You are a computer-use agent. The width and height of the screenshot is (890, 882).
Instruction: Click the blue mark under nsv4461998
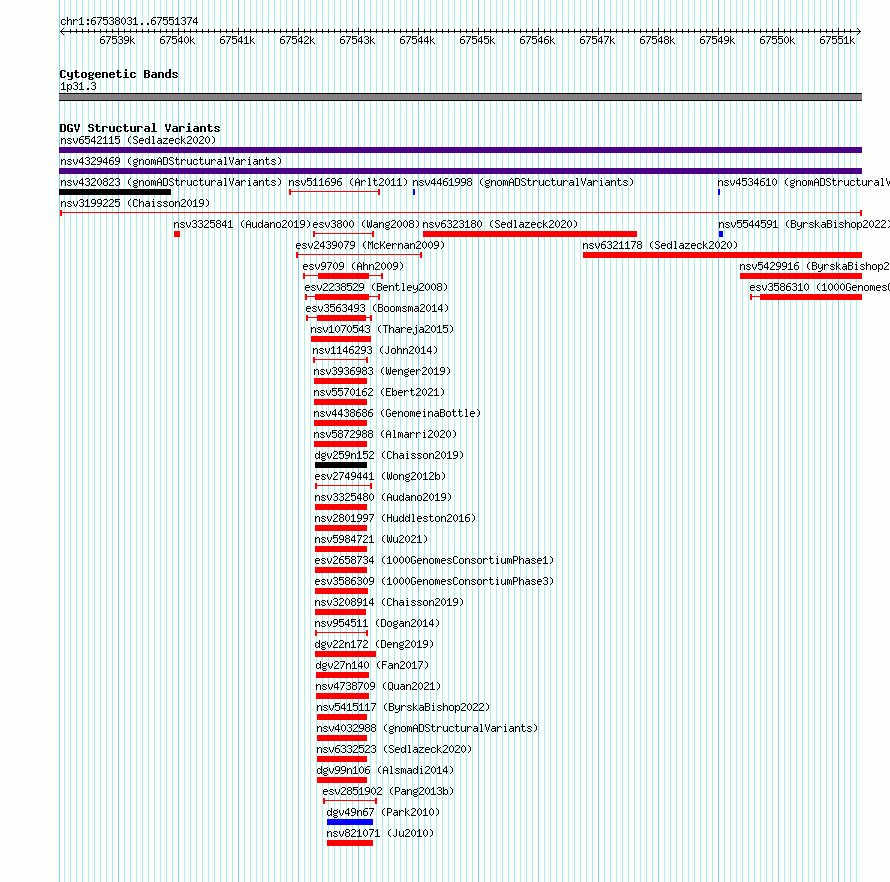[414, 192]
